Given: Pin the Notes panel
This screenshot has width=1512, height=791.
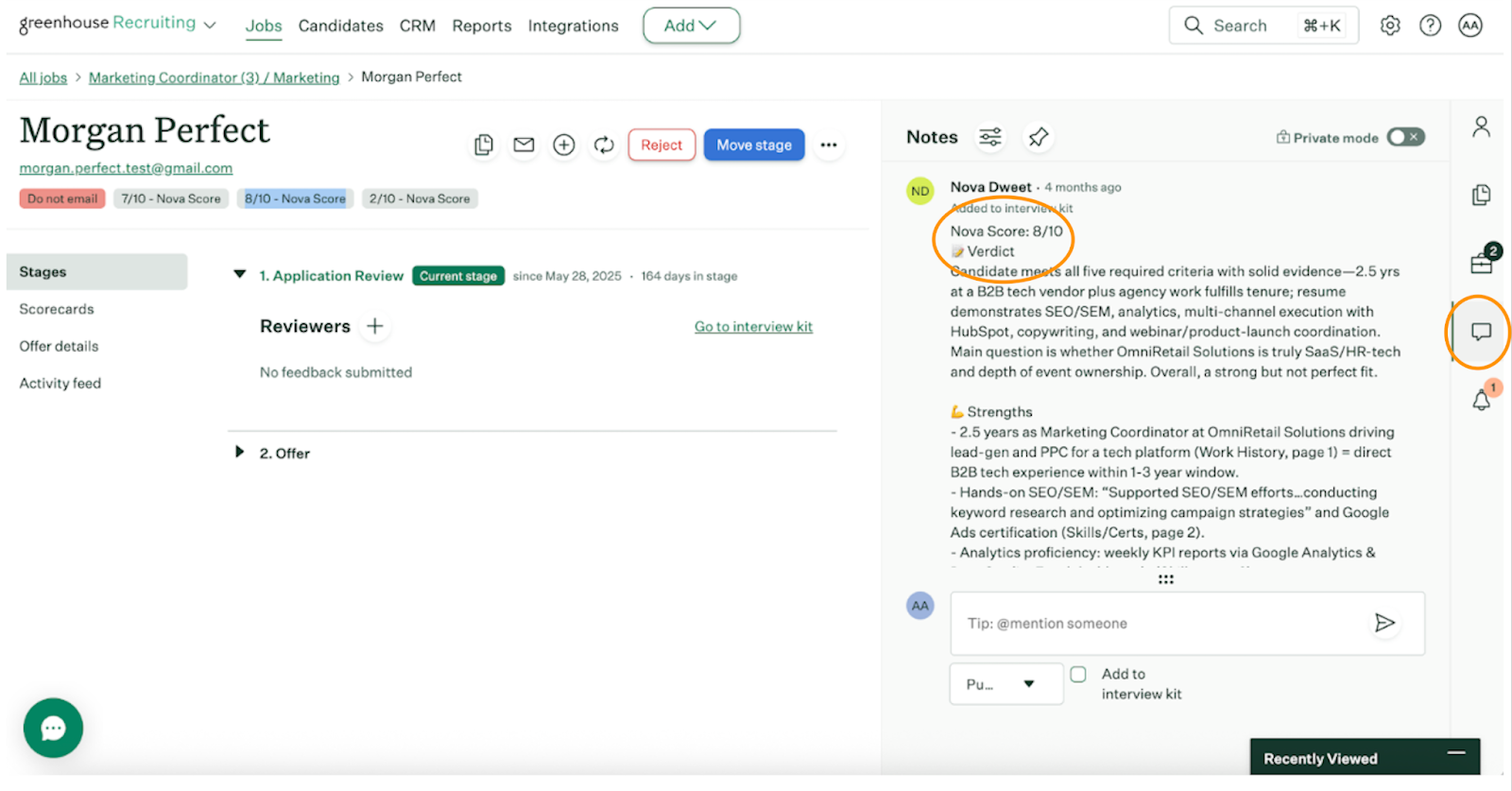Looking at the screenshot, I should tap(1039, 137).
